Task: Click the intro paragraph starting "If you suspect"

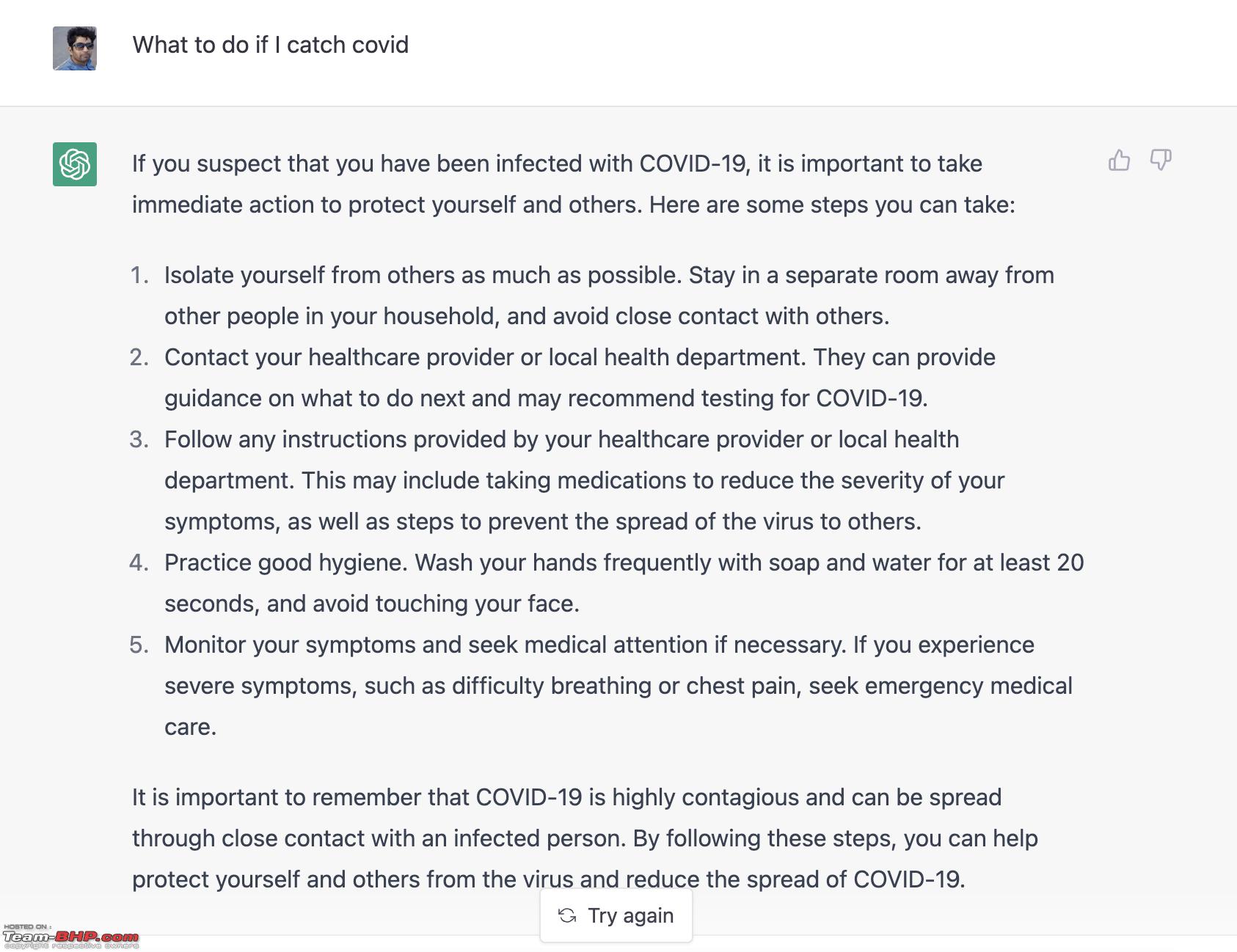Action: point(574,184)
